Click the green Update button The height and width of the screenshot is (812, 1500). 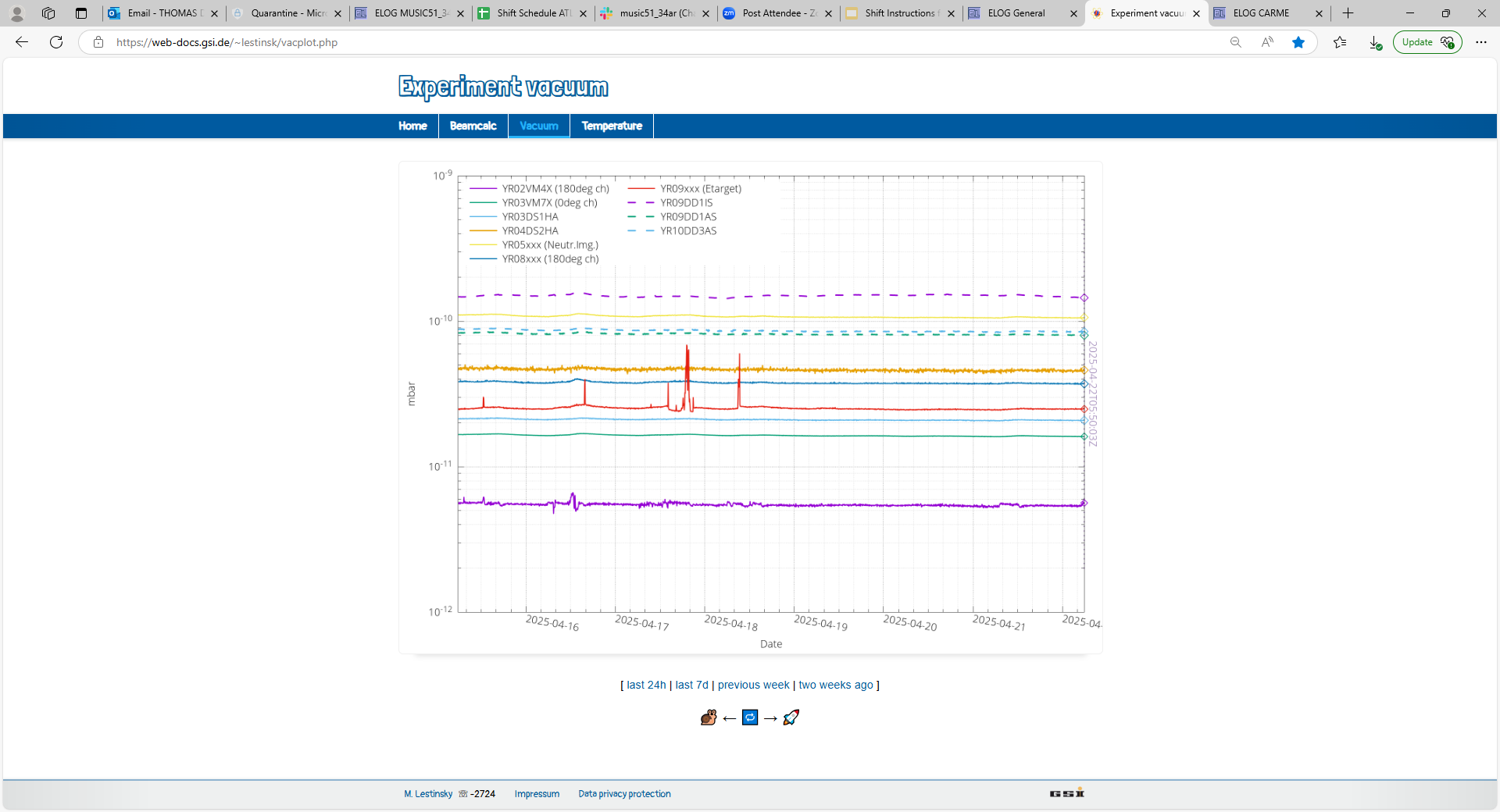click(x=1427, y=42)
